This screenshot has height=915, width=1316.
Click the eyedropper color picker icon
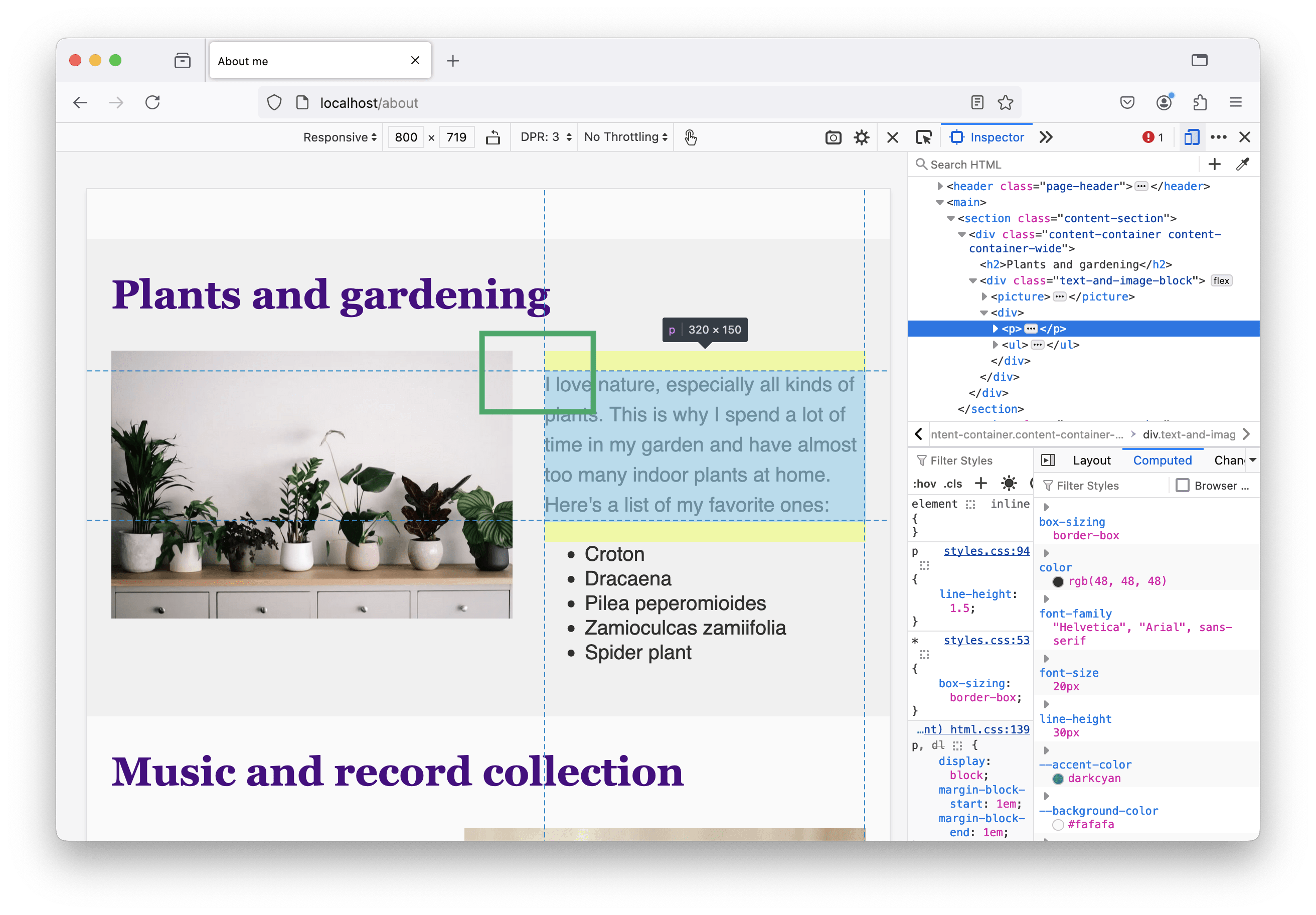tap(1242, 165)
